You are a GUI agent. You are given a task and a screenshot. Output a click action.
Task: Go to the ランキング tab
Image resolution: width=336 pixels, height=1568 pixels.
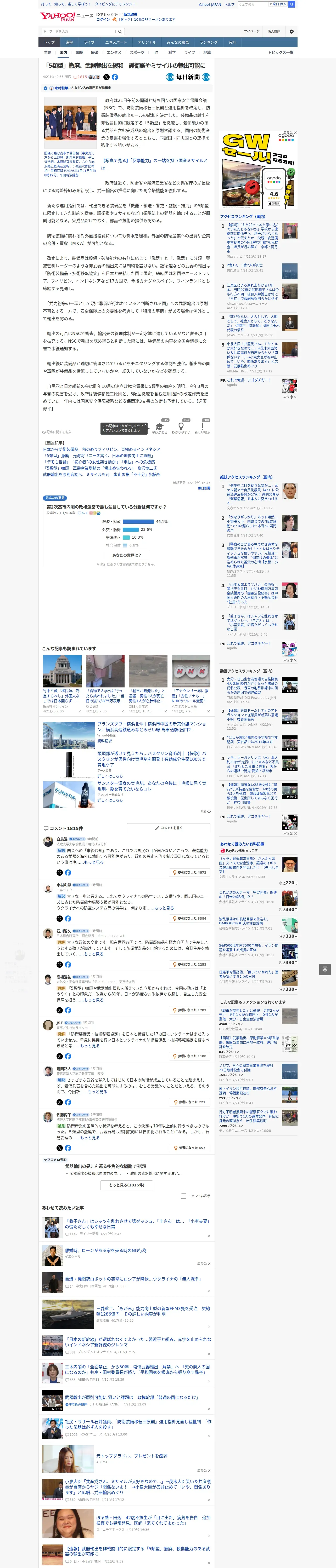coord(209,43)
